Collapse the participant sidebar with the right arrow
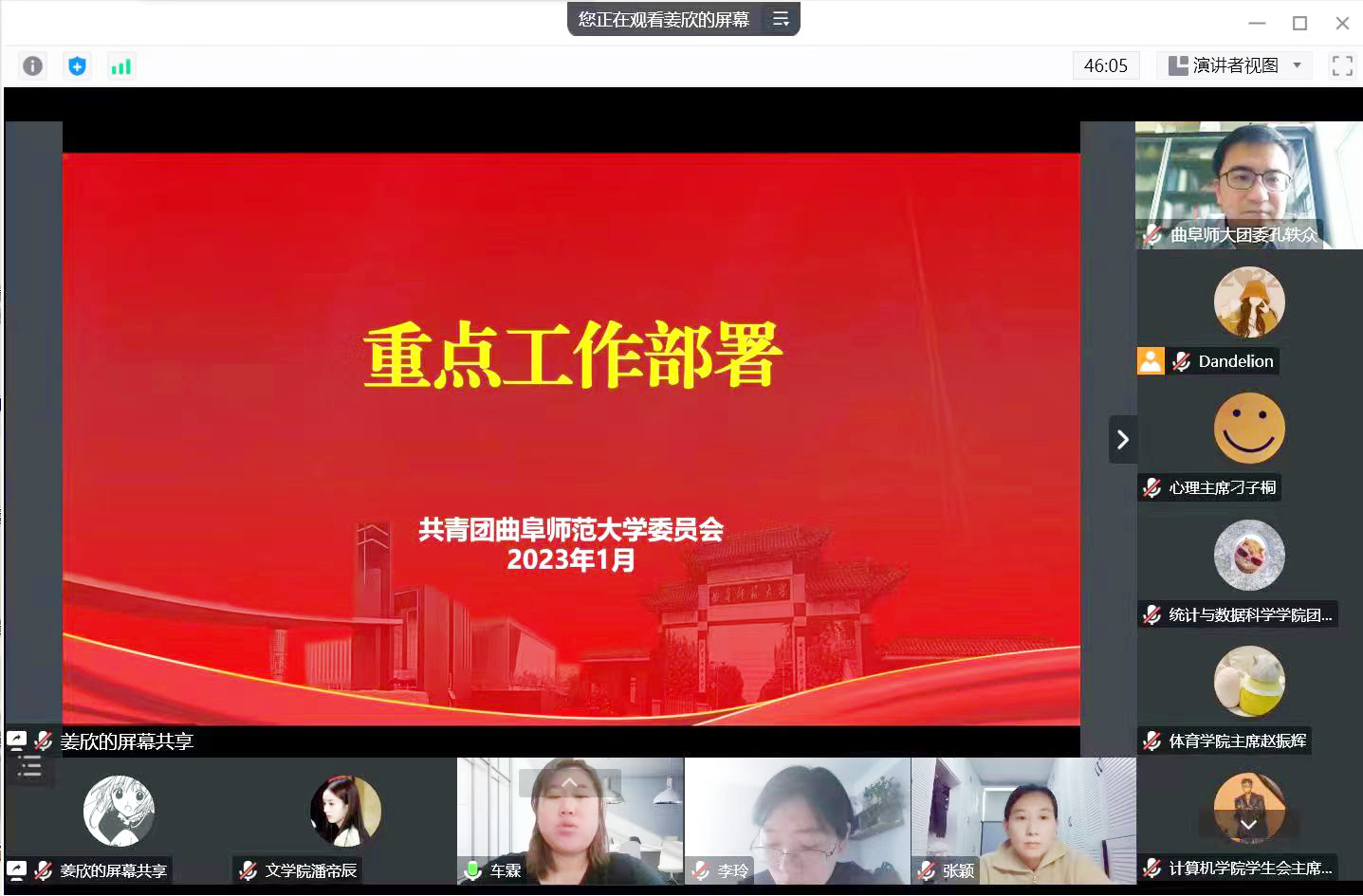The height and width of the screenshot is (896, 1363). [x=1122, y=440]
